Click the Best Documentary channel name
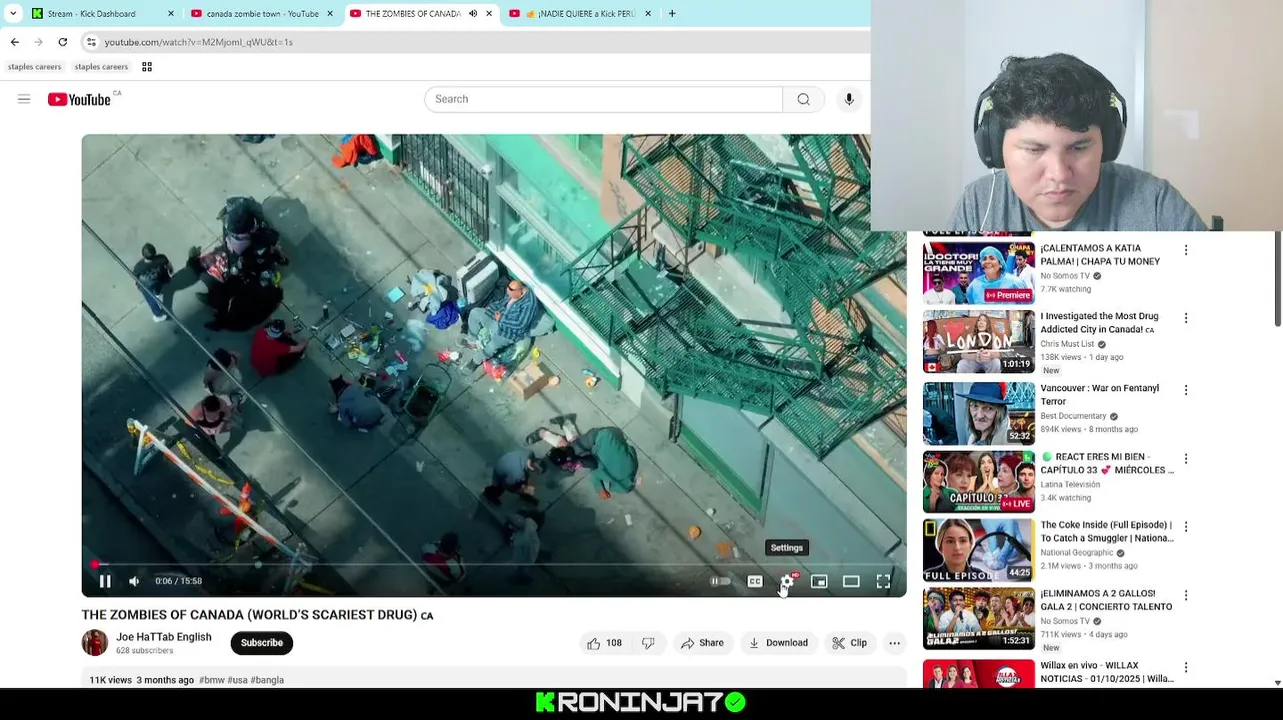Screen dimensions: 1283x720 pos(1073,416)
